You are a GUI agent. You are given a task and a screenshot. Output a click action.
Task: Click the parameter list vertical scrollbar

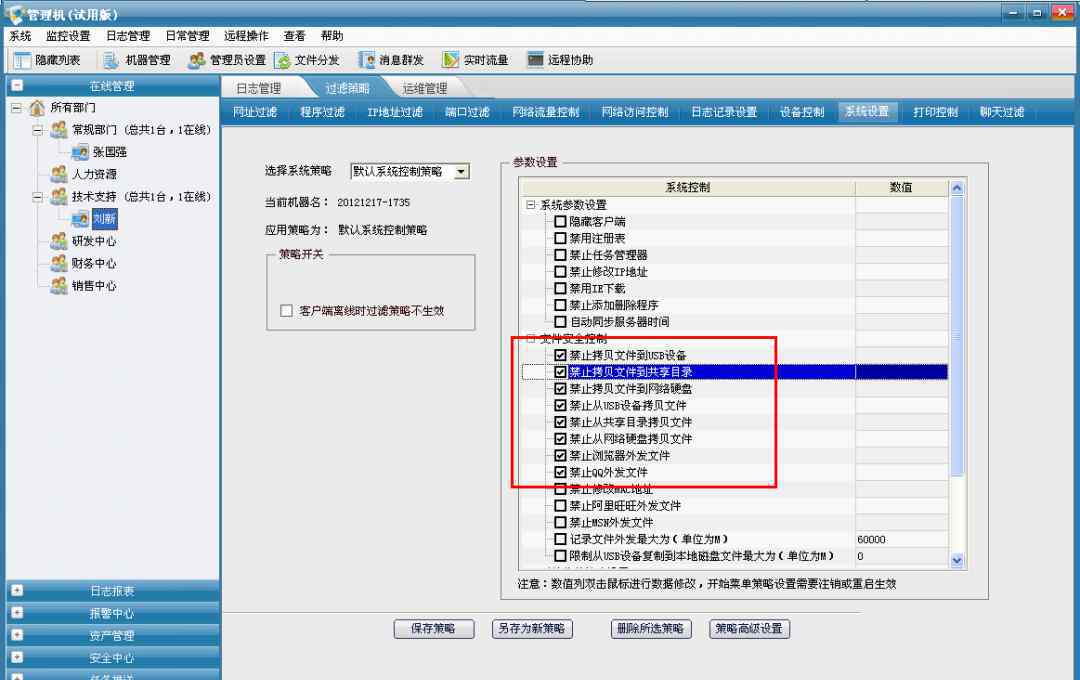(x=956, y=400)
